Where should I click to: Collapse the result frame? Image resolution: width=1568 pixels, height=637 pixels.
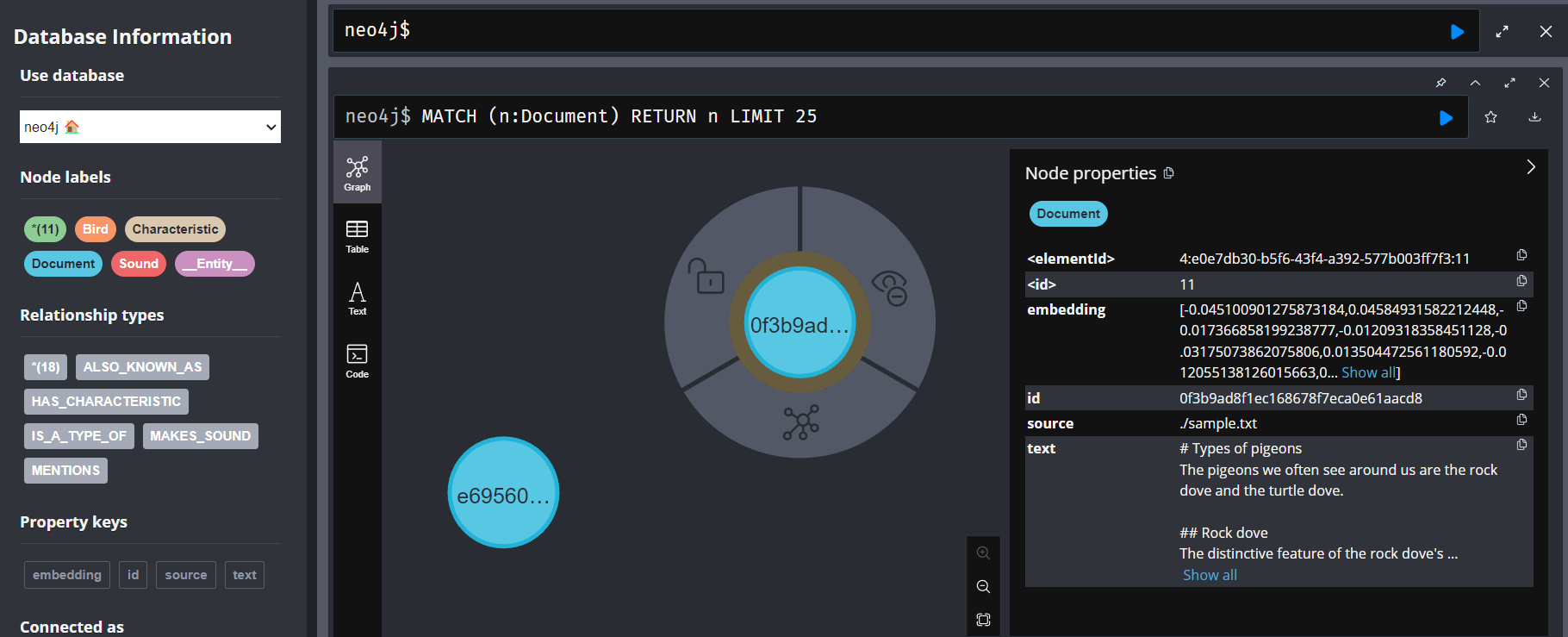(1475, 83)
